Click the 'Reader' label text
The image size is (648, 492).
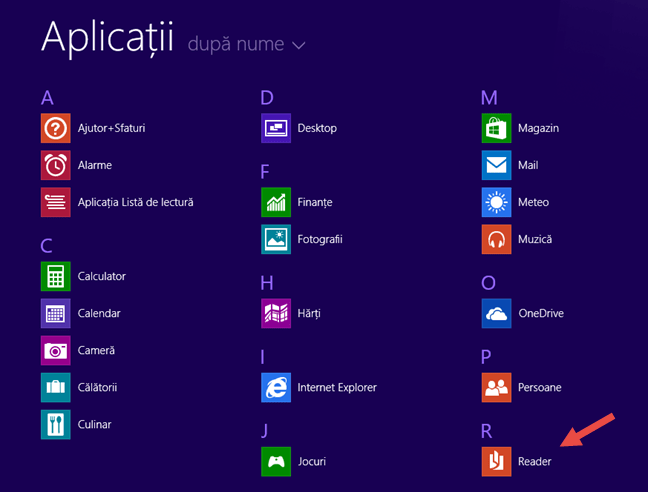[535, 461]
